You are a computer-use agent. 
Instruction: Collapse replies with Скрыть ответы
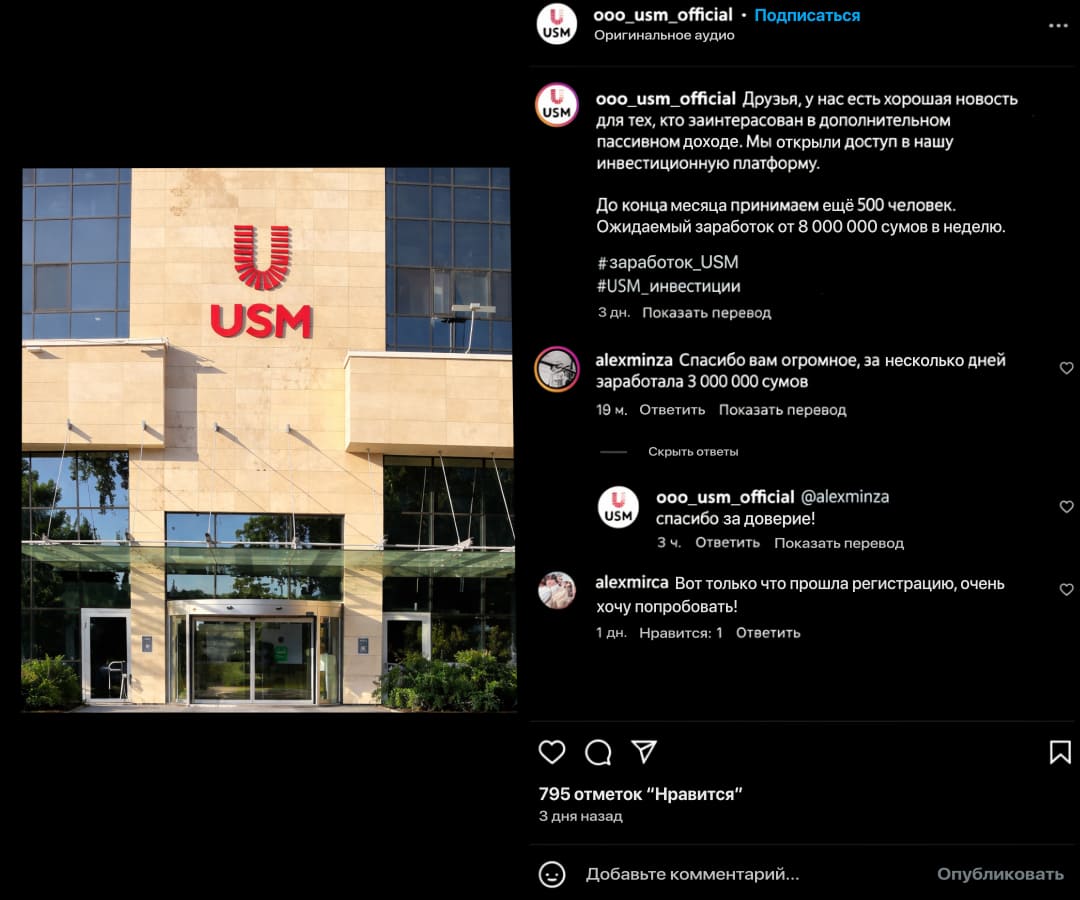click(693, 452)
